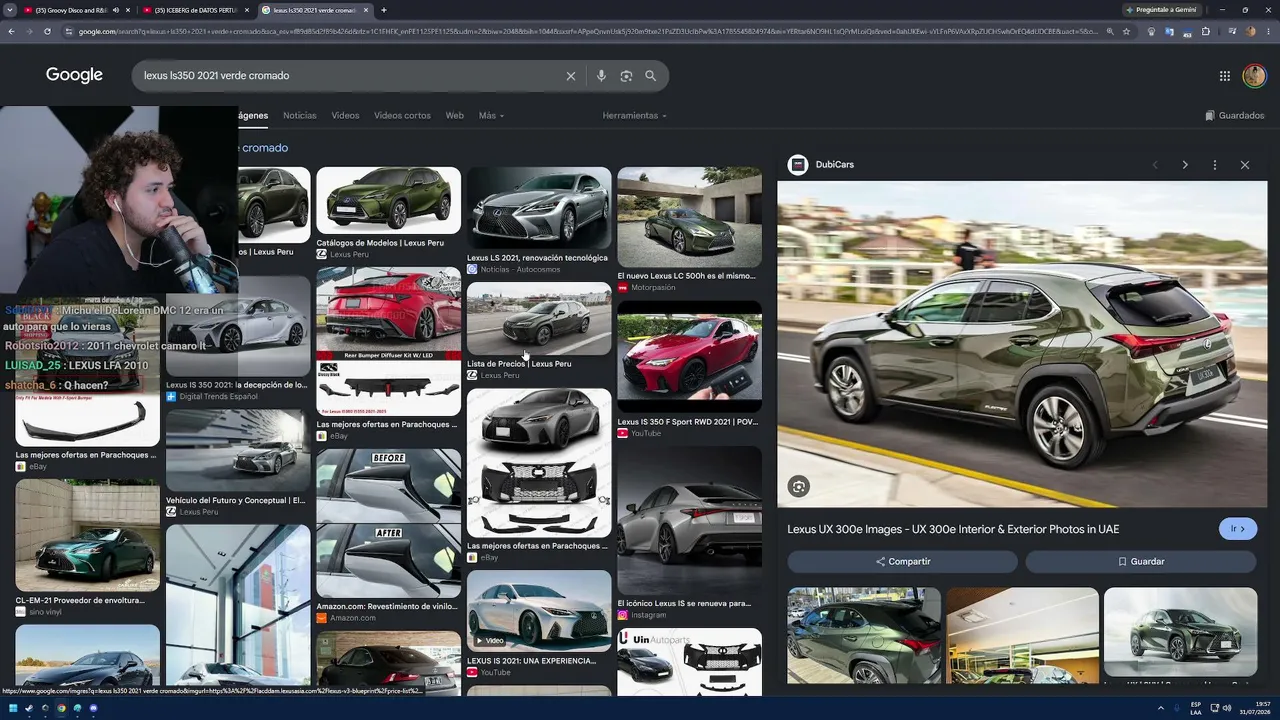Click the sino vinyl source label
This screenshot has height=720, width=1280.
(x=45, y=612)
